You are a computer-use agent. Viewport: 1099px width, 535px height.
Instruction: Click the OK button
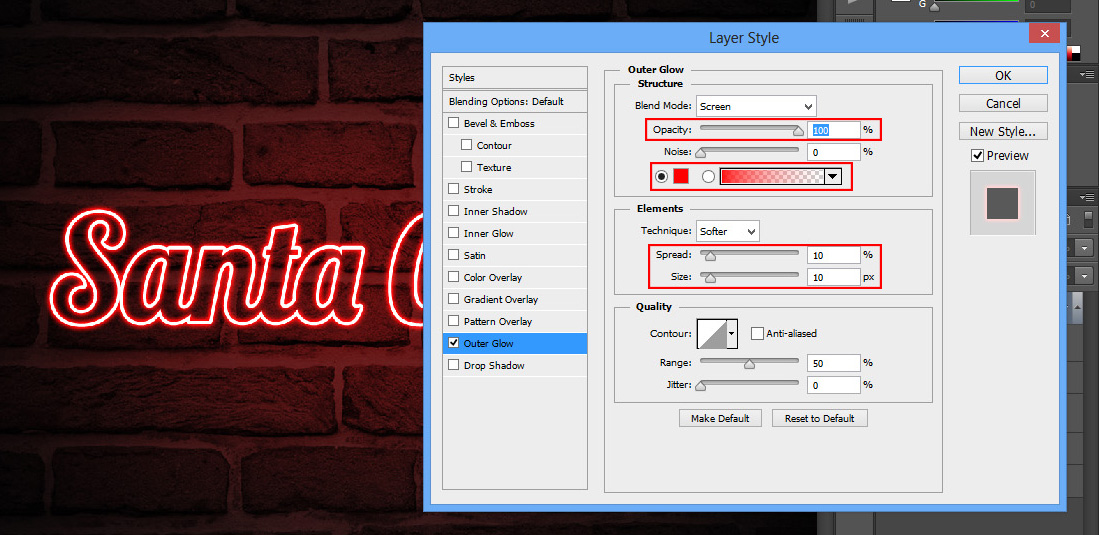1003,75
